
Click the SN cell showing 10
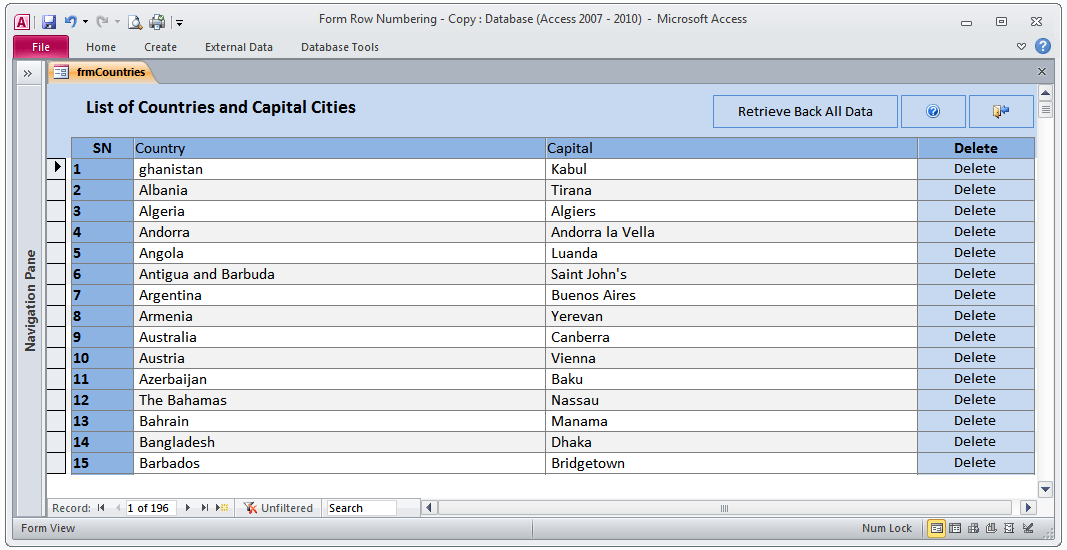(102, 358)
